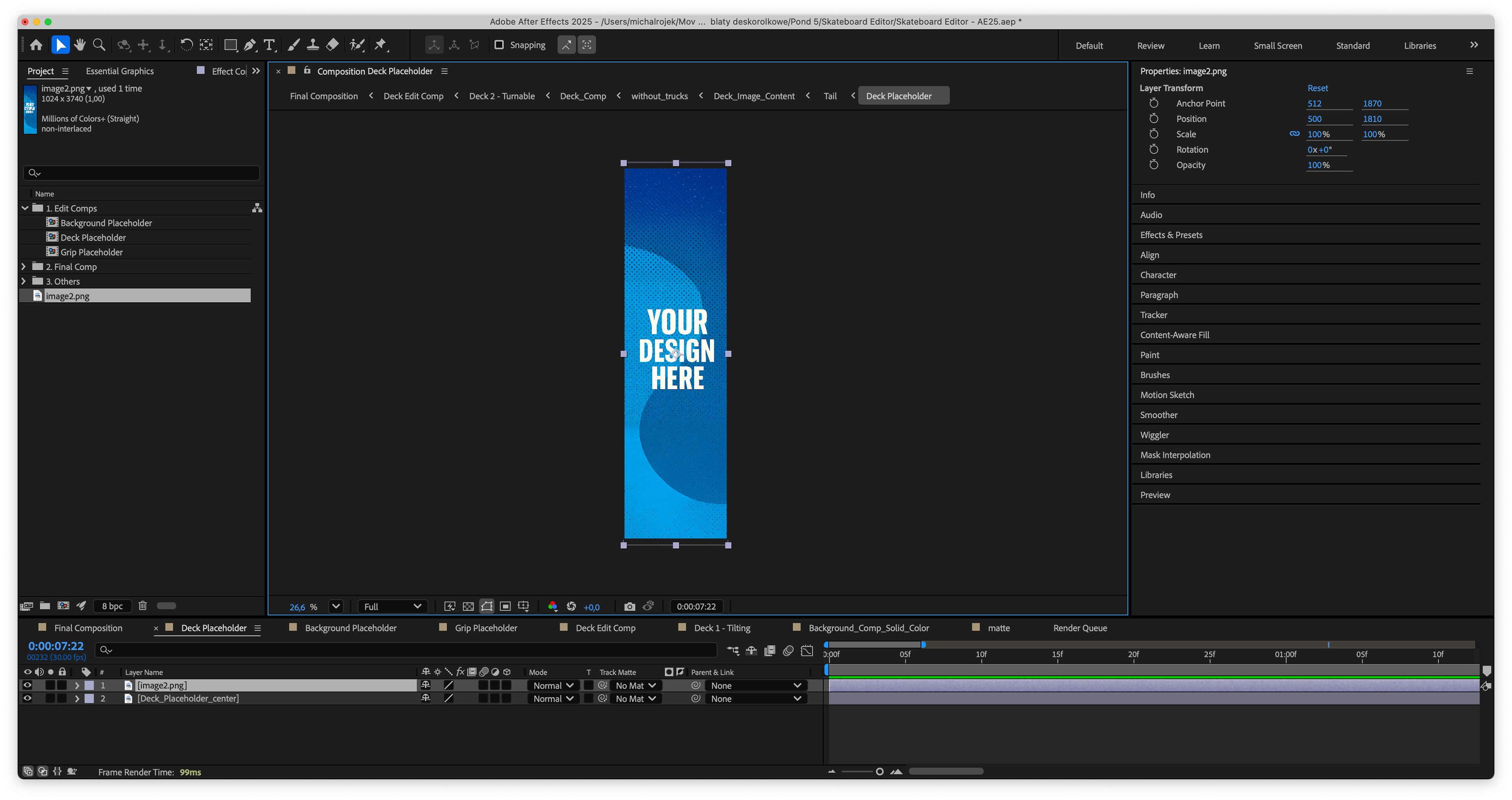The image size is (1512, 800).
Task: Enable the Snapping checkbox
Action: point(499,45)
